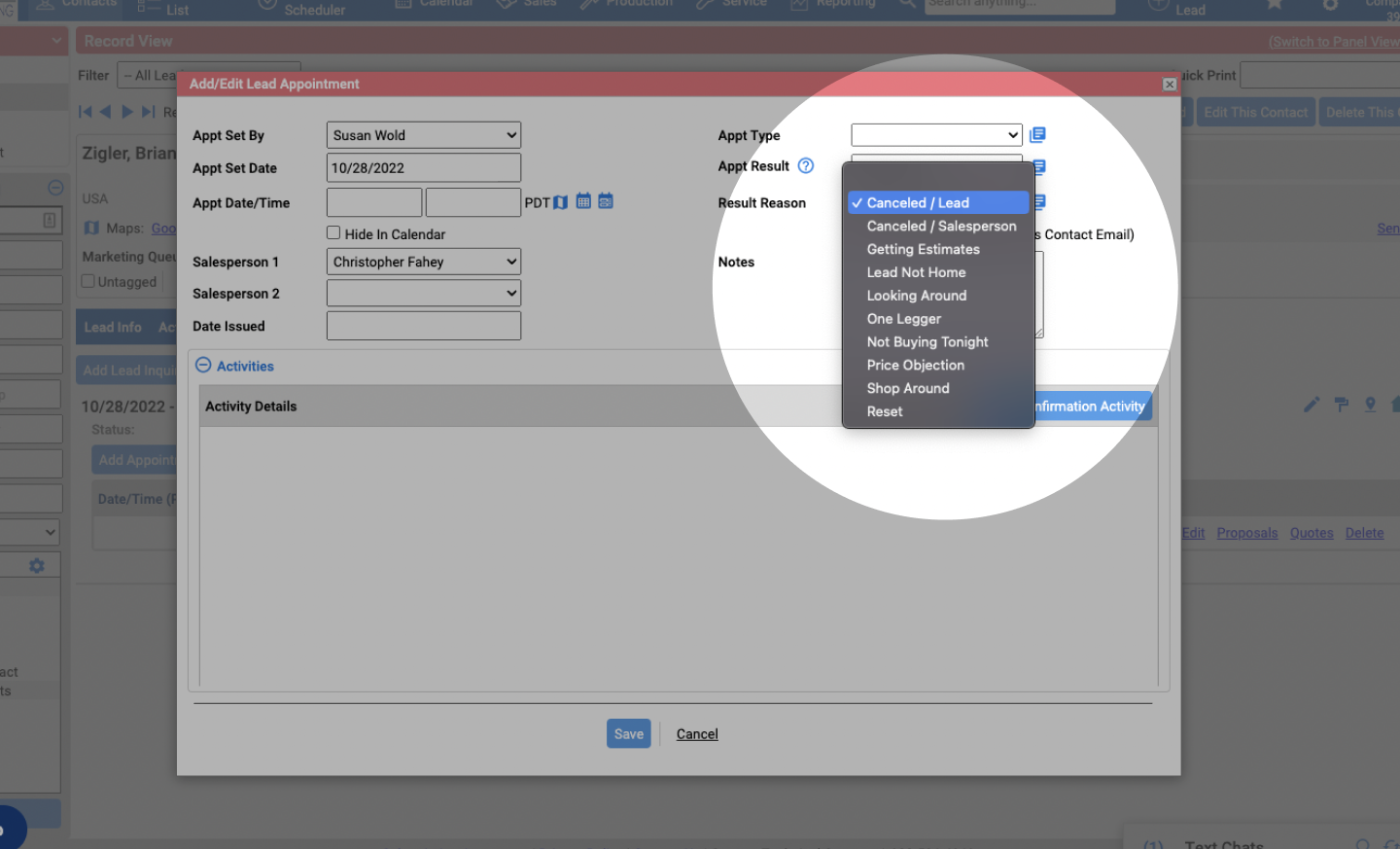1400x849 pixels.
Task: Toggle Hide In Calendar checkbox
Action: click(x=333, y=232)
